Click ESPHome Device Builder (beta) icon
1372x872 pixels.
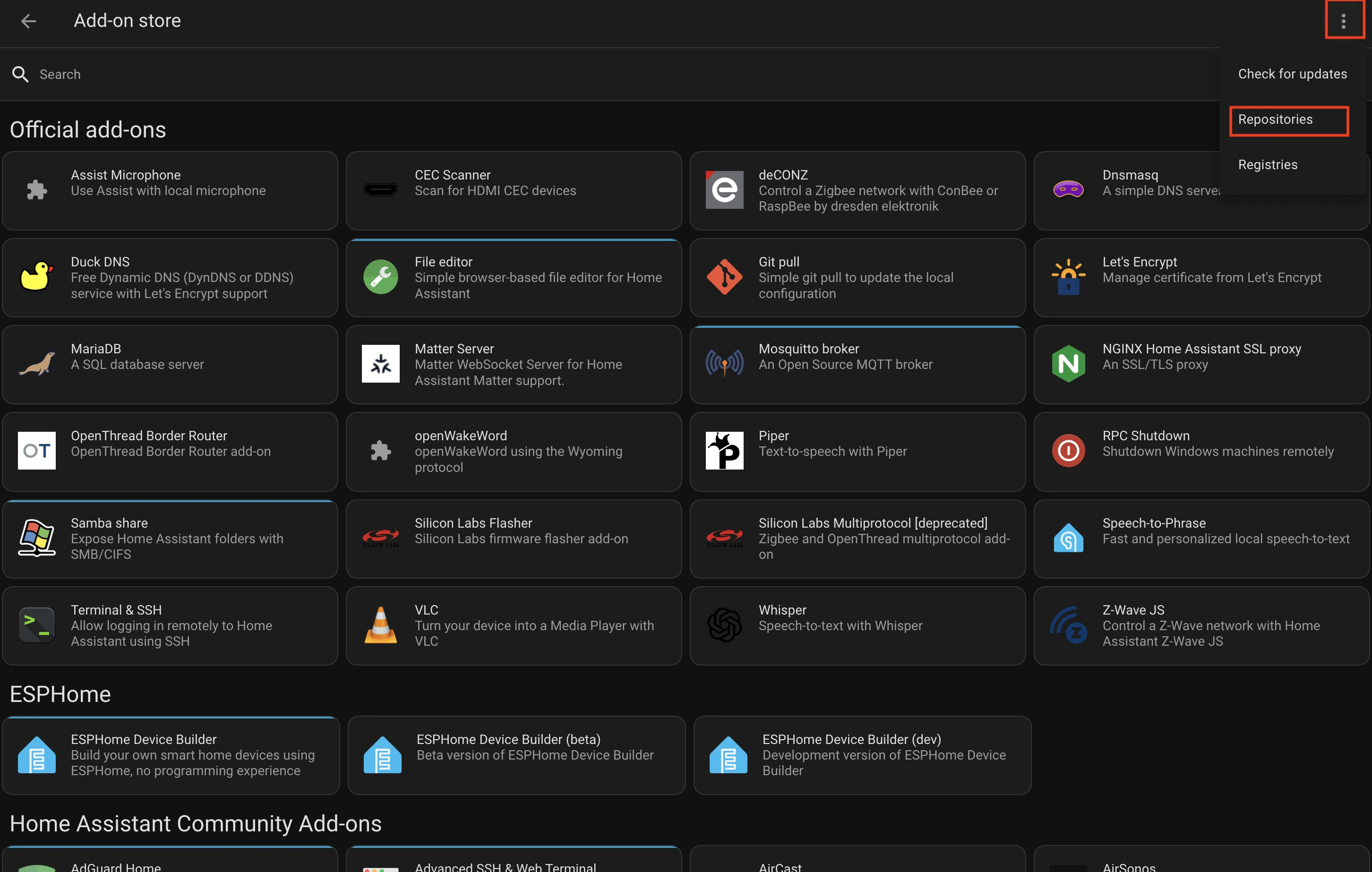tap(382, 755)
